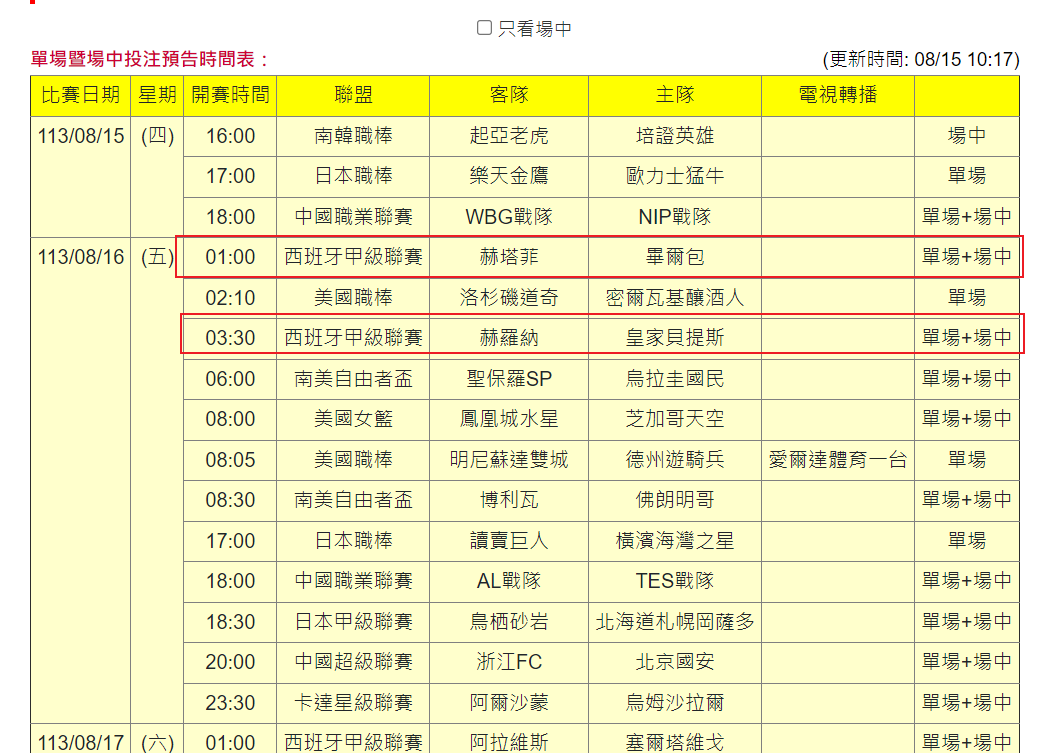Viewport: 1048px width, 753px height.
Task: Click 培證英雄 team cell
Action: click(x=675, y=136)
